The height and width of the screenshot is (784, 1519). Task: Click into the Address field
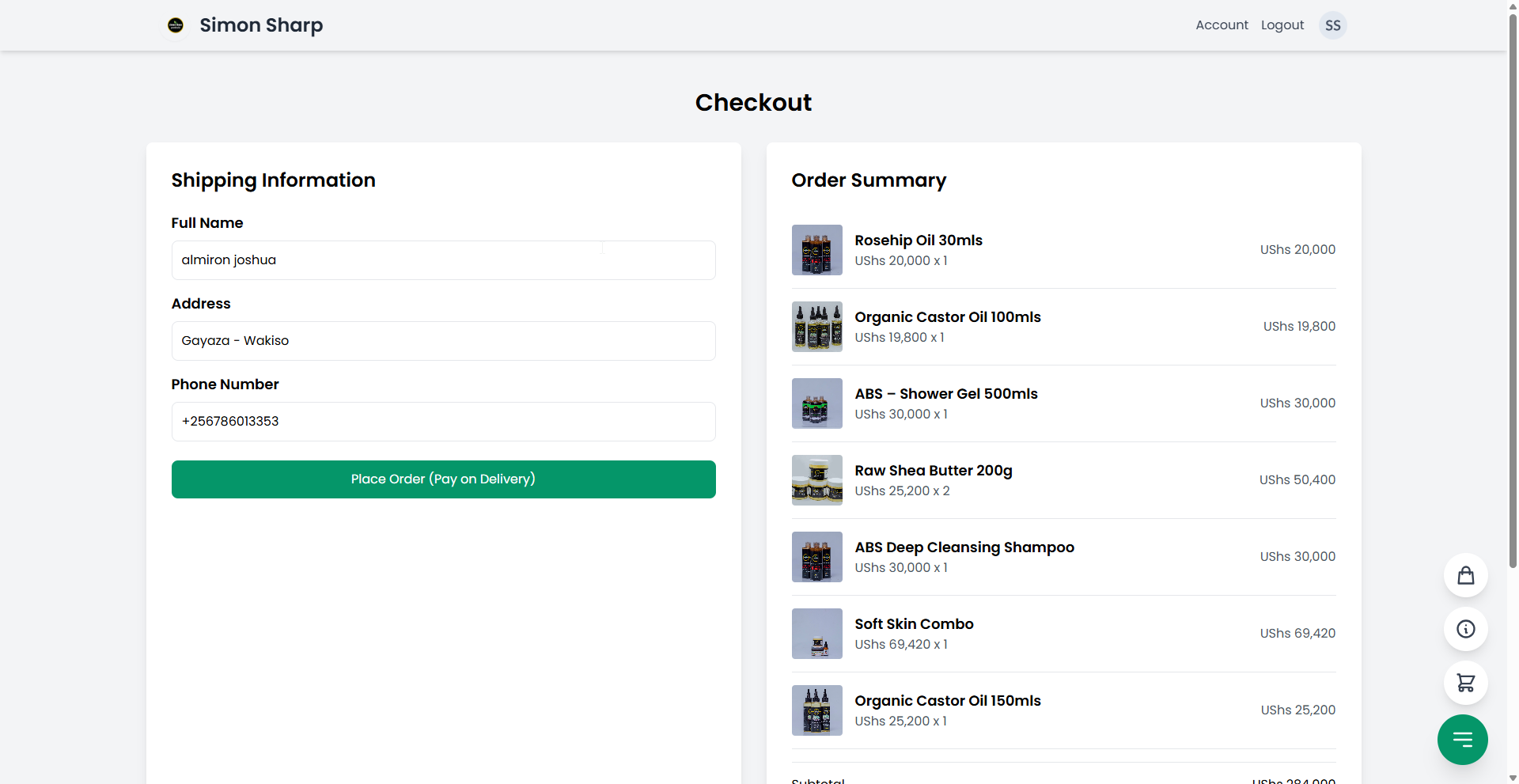[443, 341]
